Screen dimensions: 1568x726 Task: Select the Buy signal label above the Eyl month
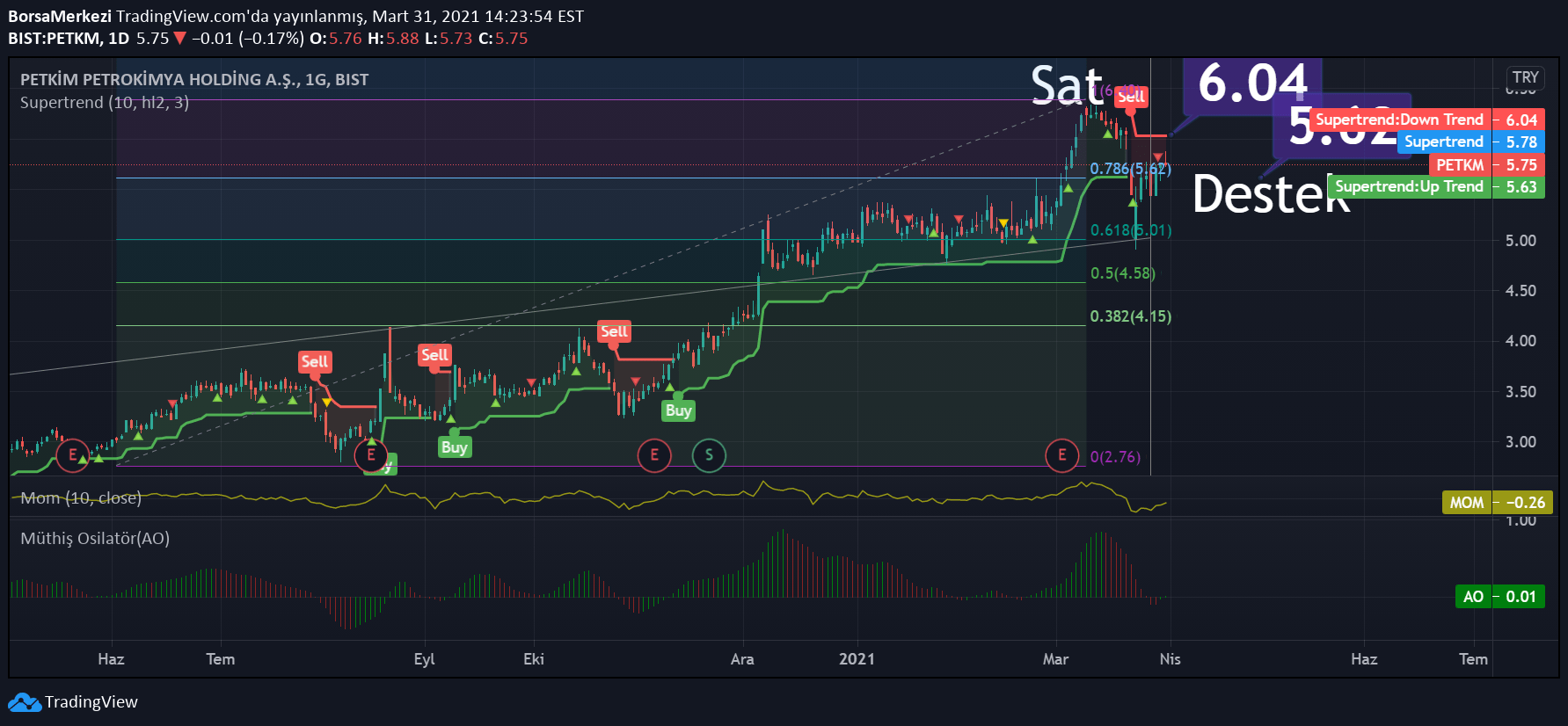[454, 447]
